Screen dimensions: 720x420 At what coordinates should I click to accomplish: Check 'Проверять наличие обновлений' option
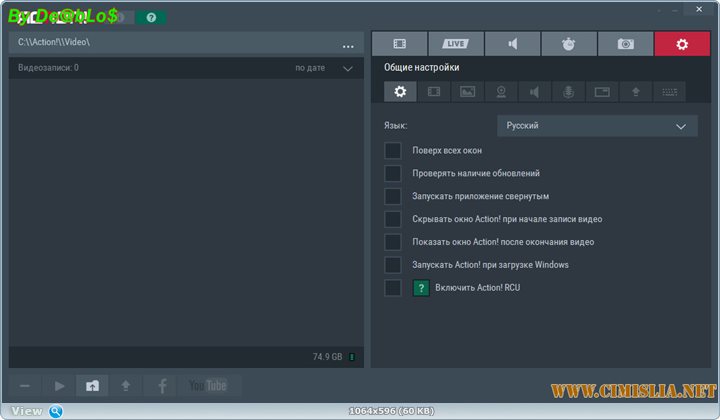(393, 173)
